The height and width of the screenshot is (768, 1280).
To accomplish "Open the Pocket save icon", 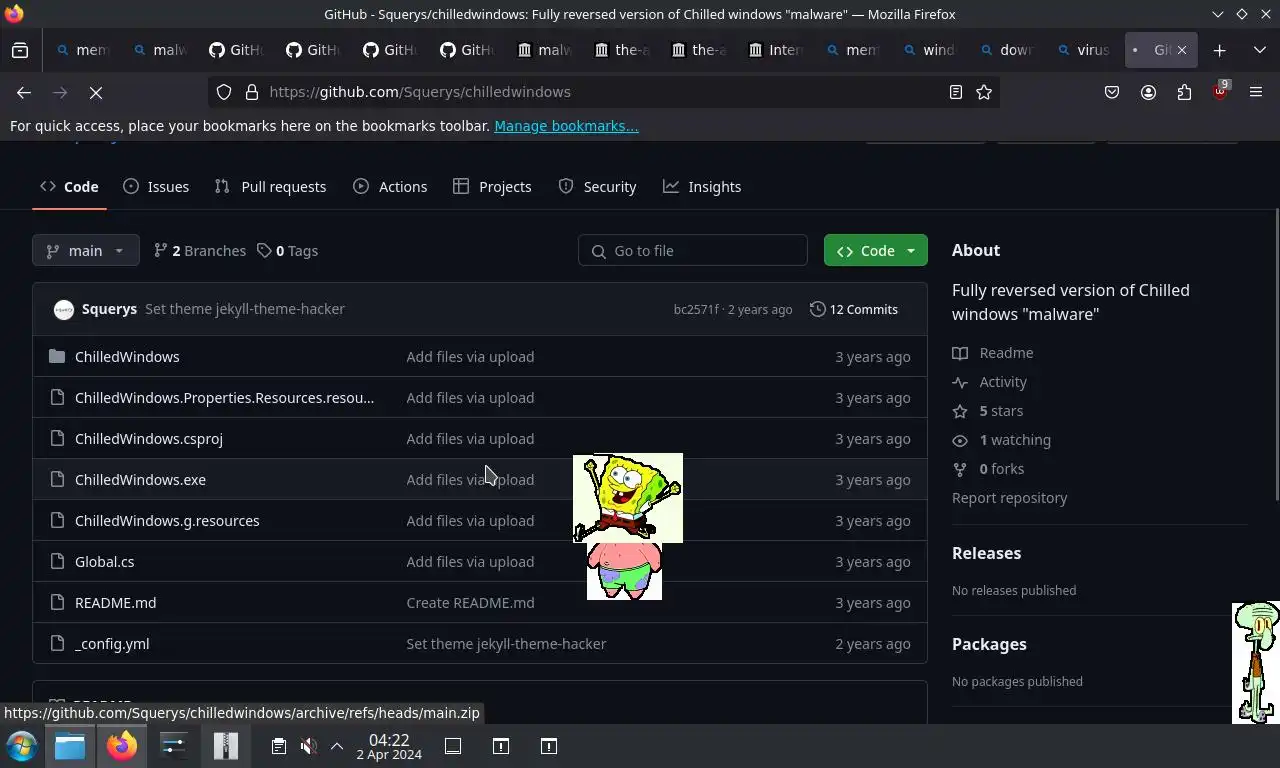I will tap(1112, 92).
